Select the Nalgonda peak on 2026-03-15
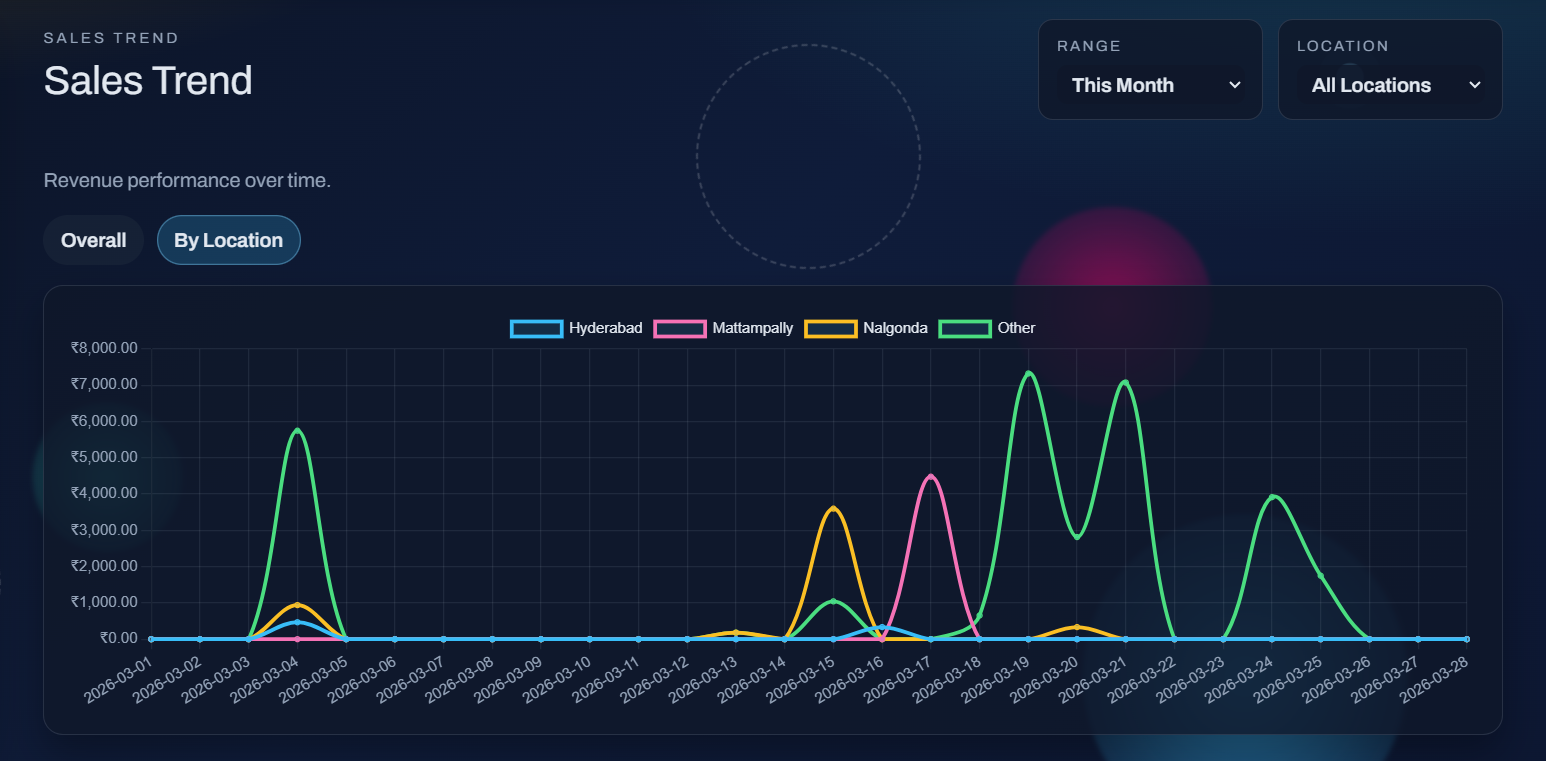This screenshot has width=1546, height=761. (833, 509)
